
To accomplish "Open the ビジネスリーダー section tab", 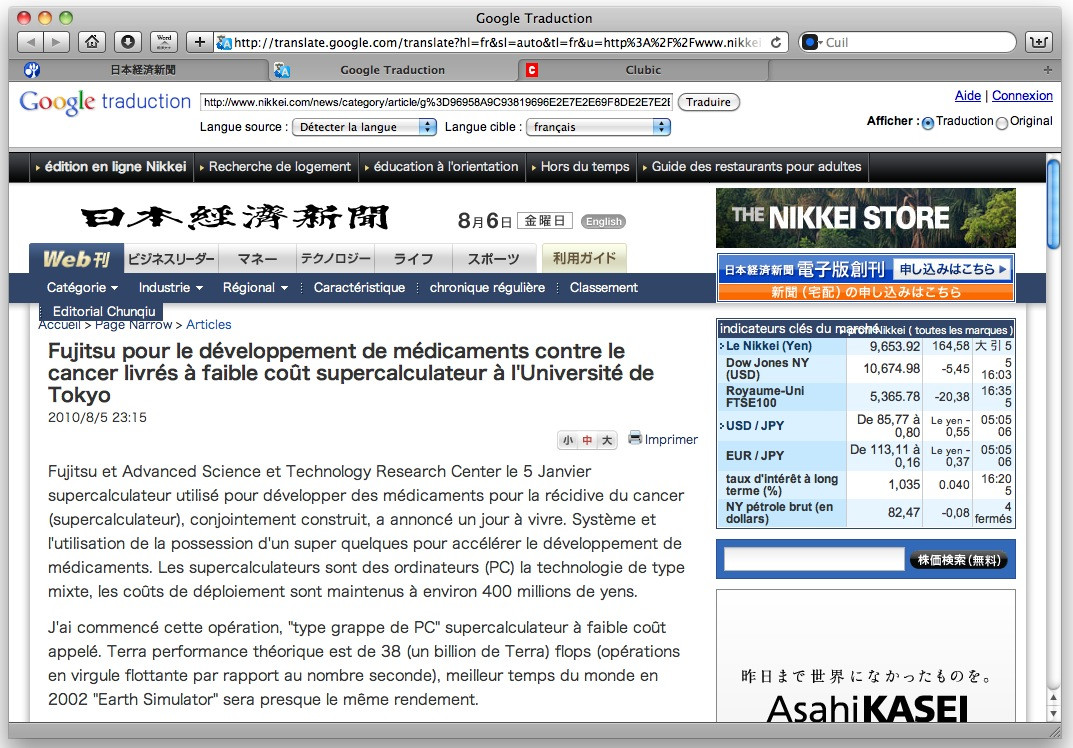I will coord(171,259).
